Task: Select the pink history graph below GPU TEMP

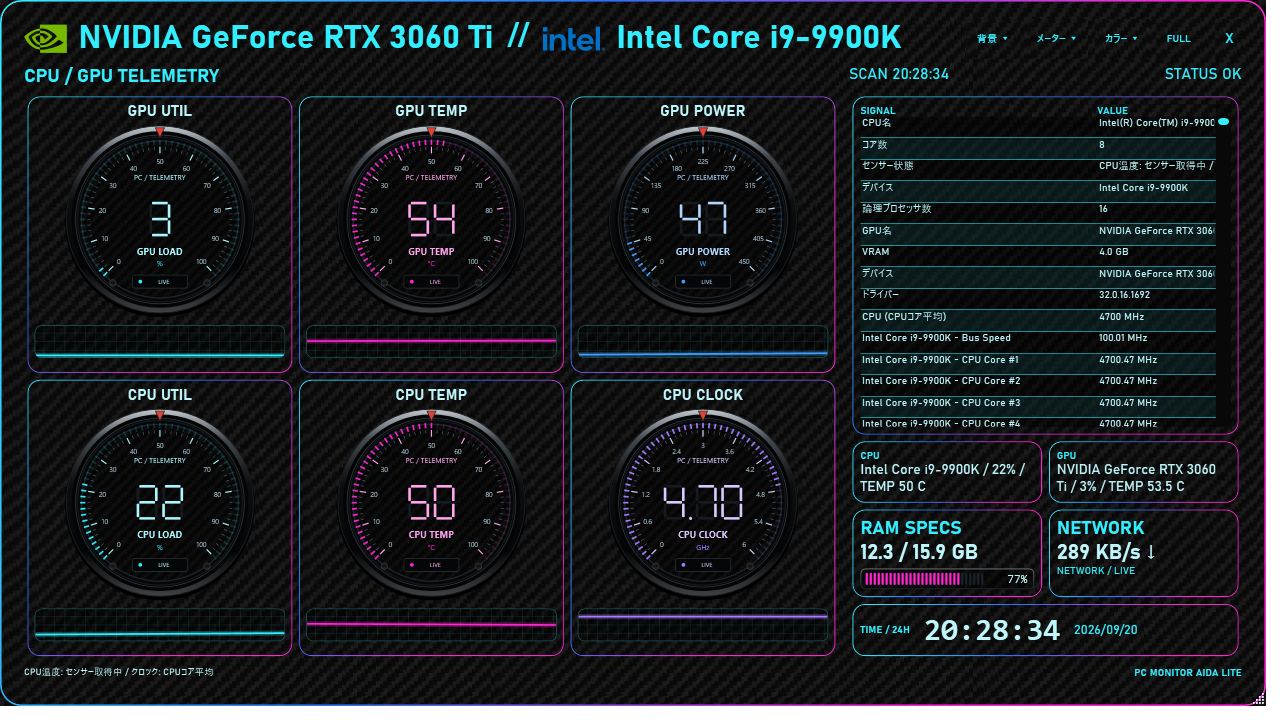Action: tap(432, 341)
